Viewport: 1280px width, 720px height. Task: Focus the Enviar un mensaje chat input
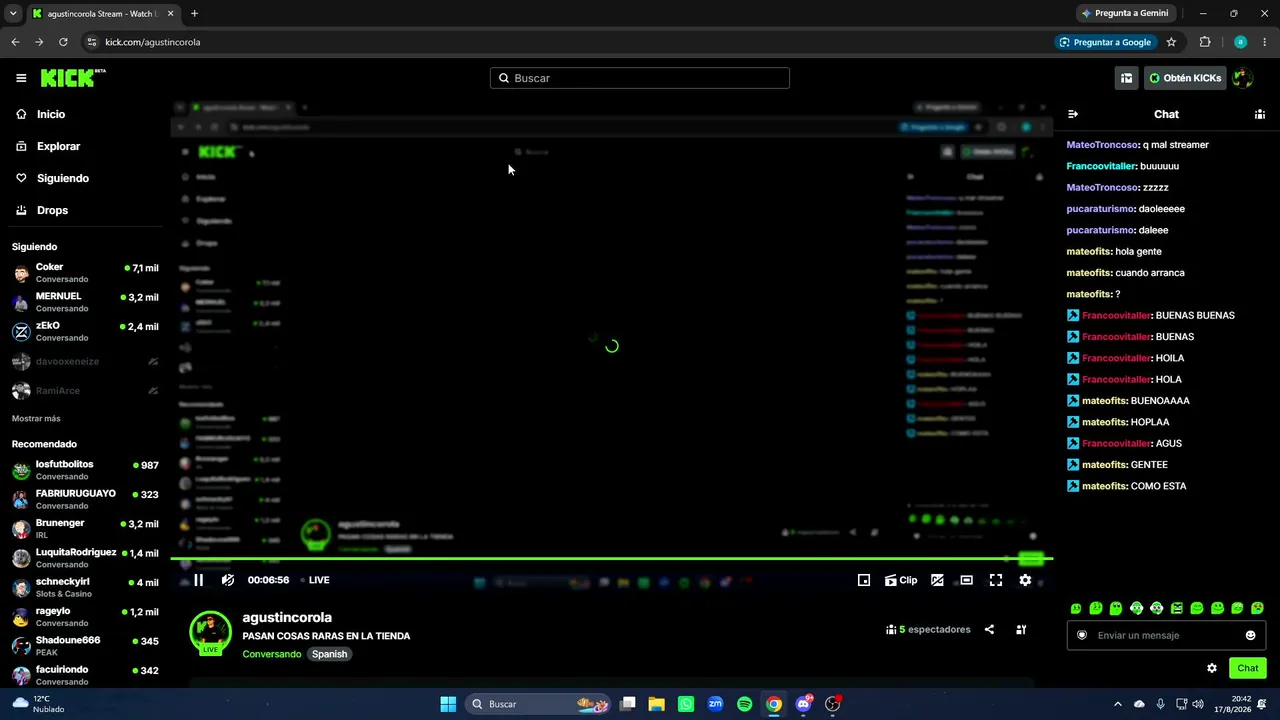[1166, 635]
